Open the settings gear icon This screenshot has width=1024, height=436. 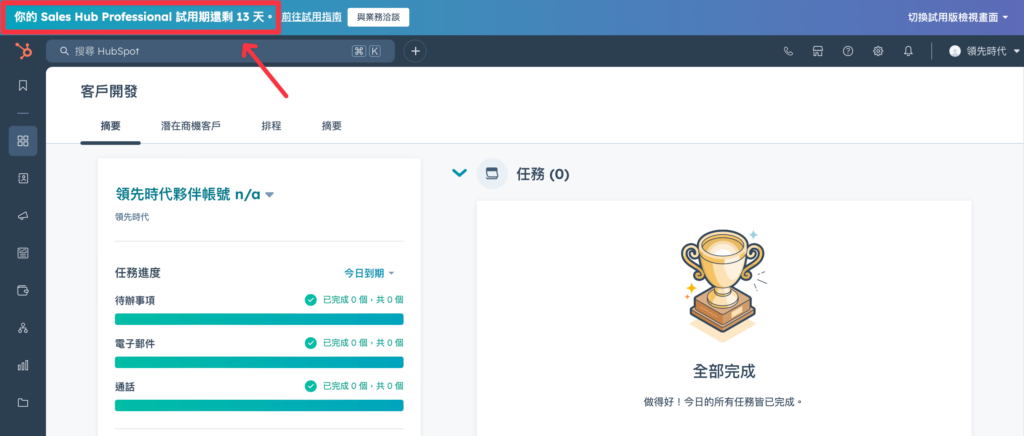pyautogui.click(x=878, y=52)
